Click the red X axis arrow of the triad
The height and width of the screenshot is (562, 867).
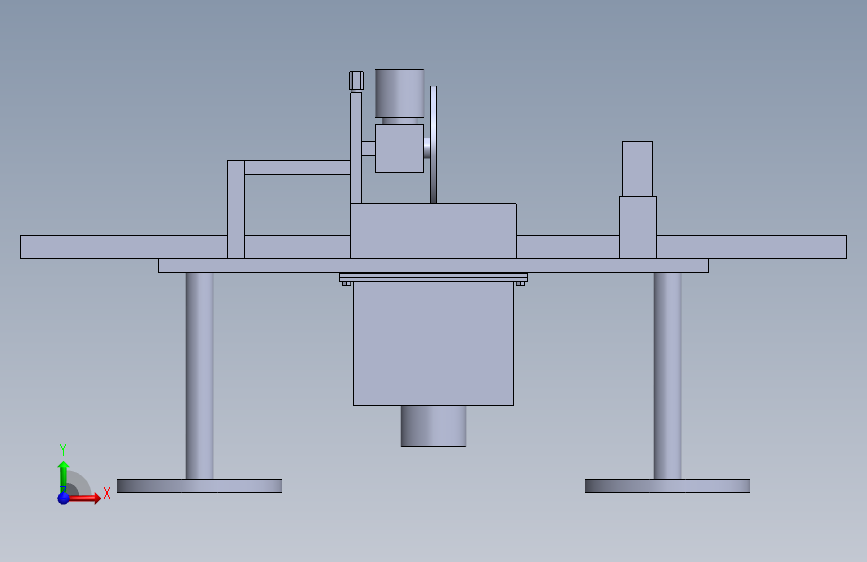[x=85, y=498]
